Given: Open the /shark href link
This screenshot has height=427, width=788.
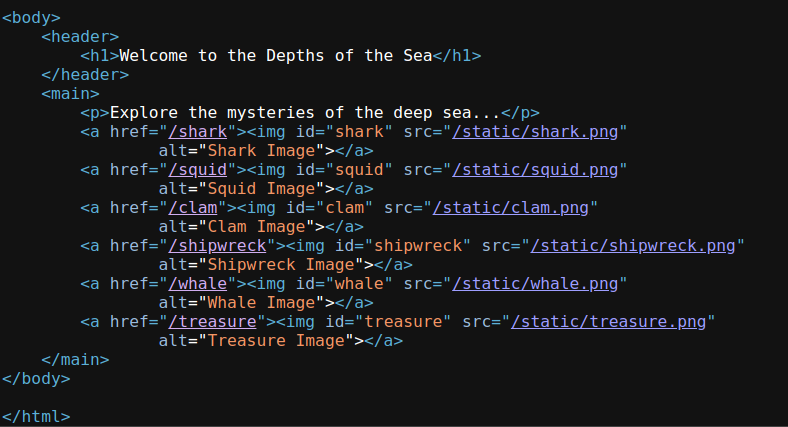Looking at the screenshot, I should click(198, 132).
